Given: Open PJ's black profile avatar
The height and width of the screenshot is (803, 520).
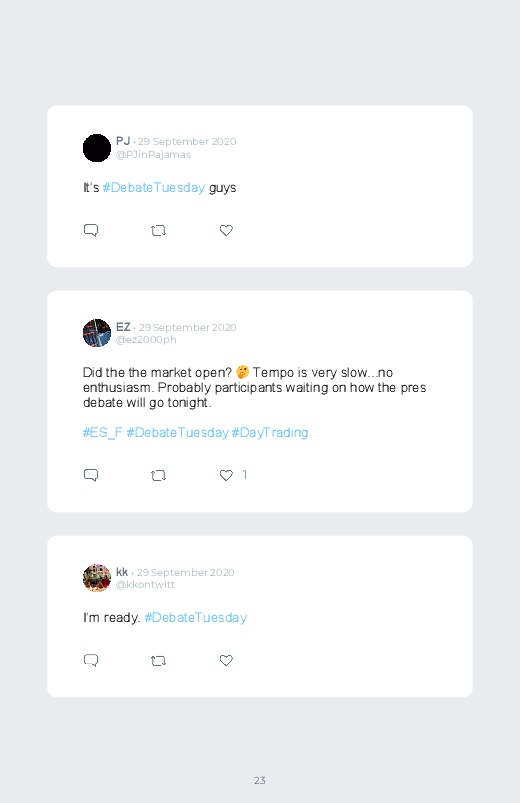Looking at the screenshot, I should [x=97, y=148].
